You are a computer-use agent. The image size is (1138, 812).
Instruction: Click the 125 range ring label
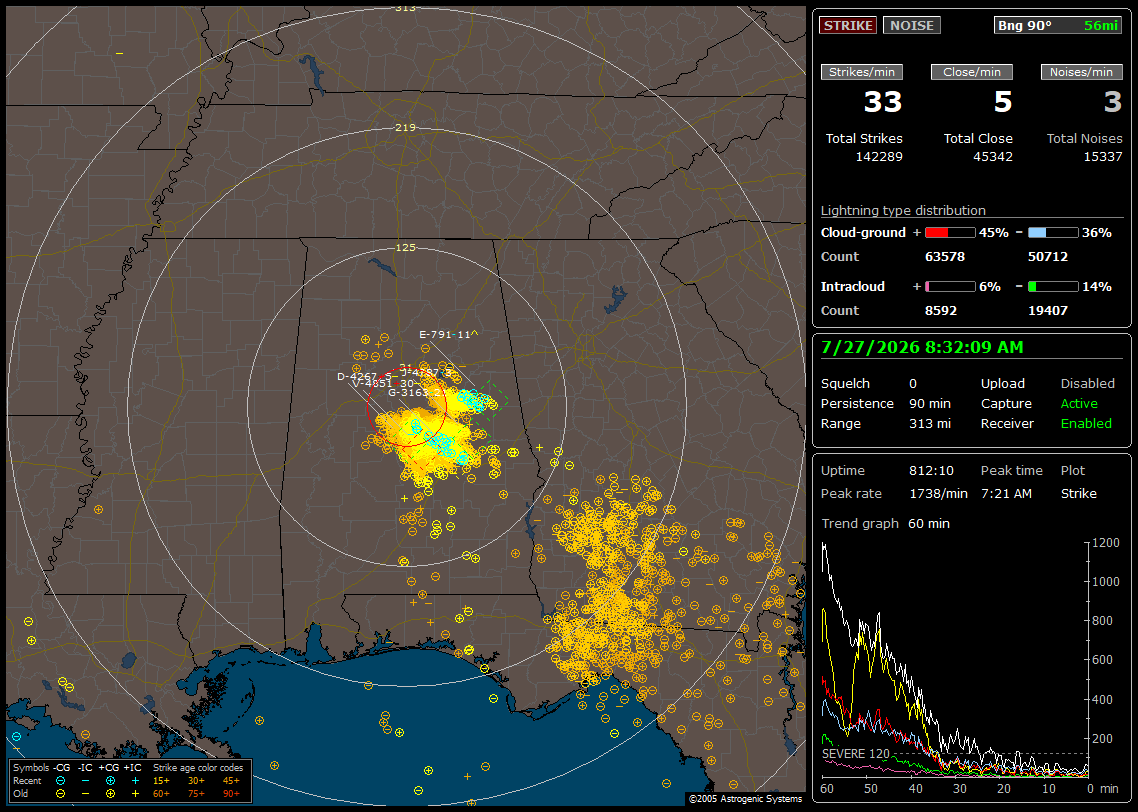point(405,247)
